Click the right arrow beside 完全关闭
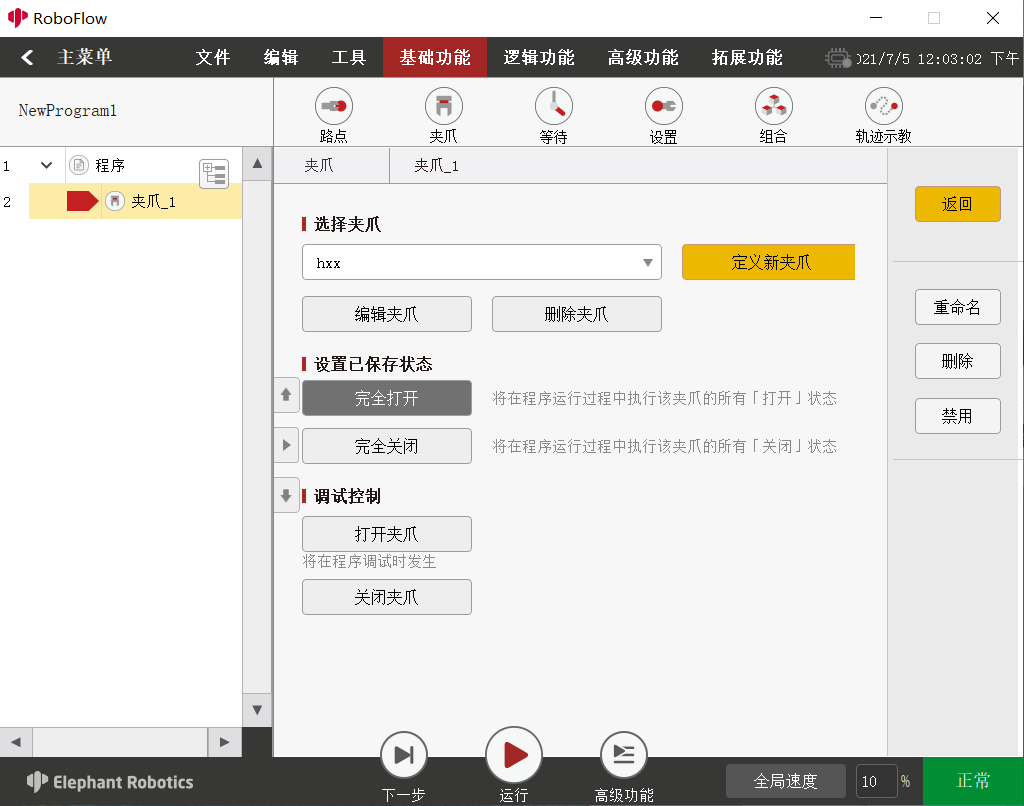Screen dimensions: 1024x806 tap(286, 445)
